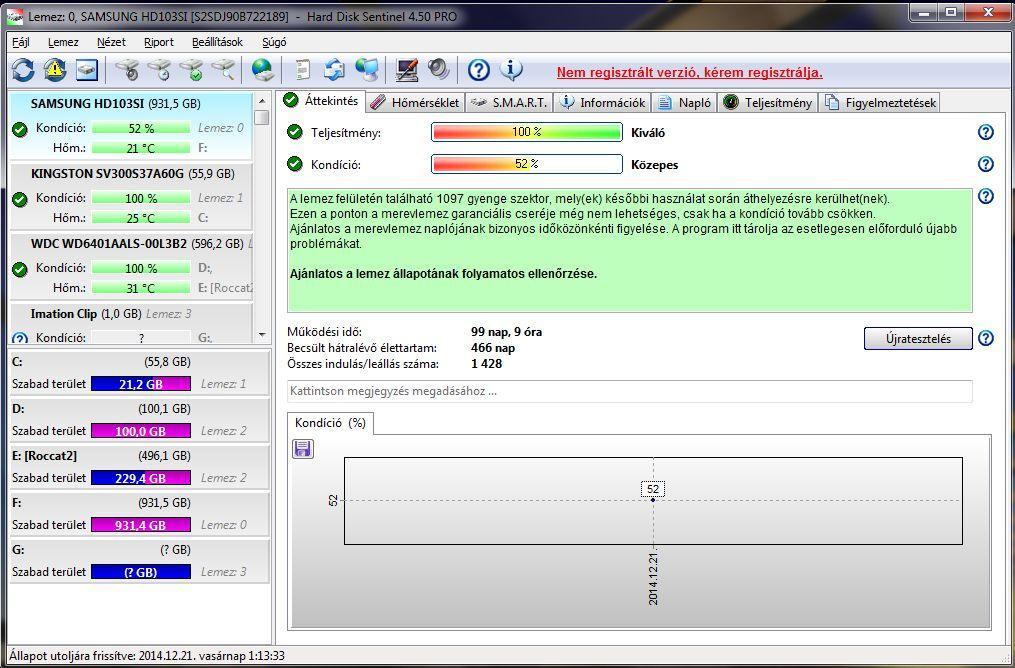Click the send report envelope icon
The height and width of the screenshot is (668, 1015).
click(x=334, y=70)
